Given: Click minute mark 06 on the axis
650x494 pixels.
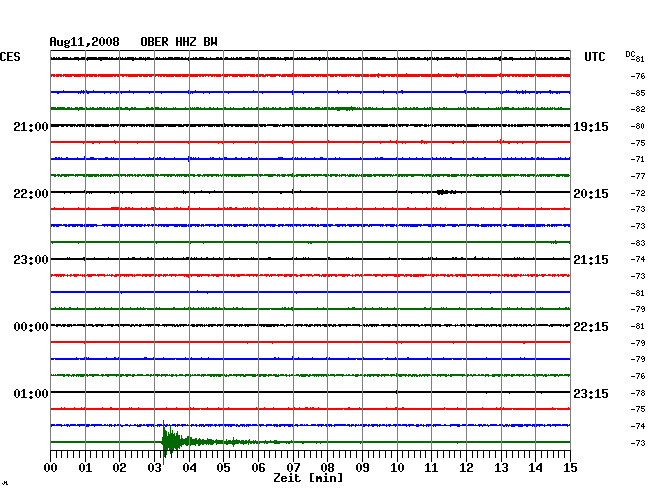Looking at the screenshot, I should pos(258,467).
